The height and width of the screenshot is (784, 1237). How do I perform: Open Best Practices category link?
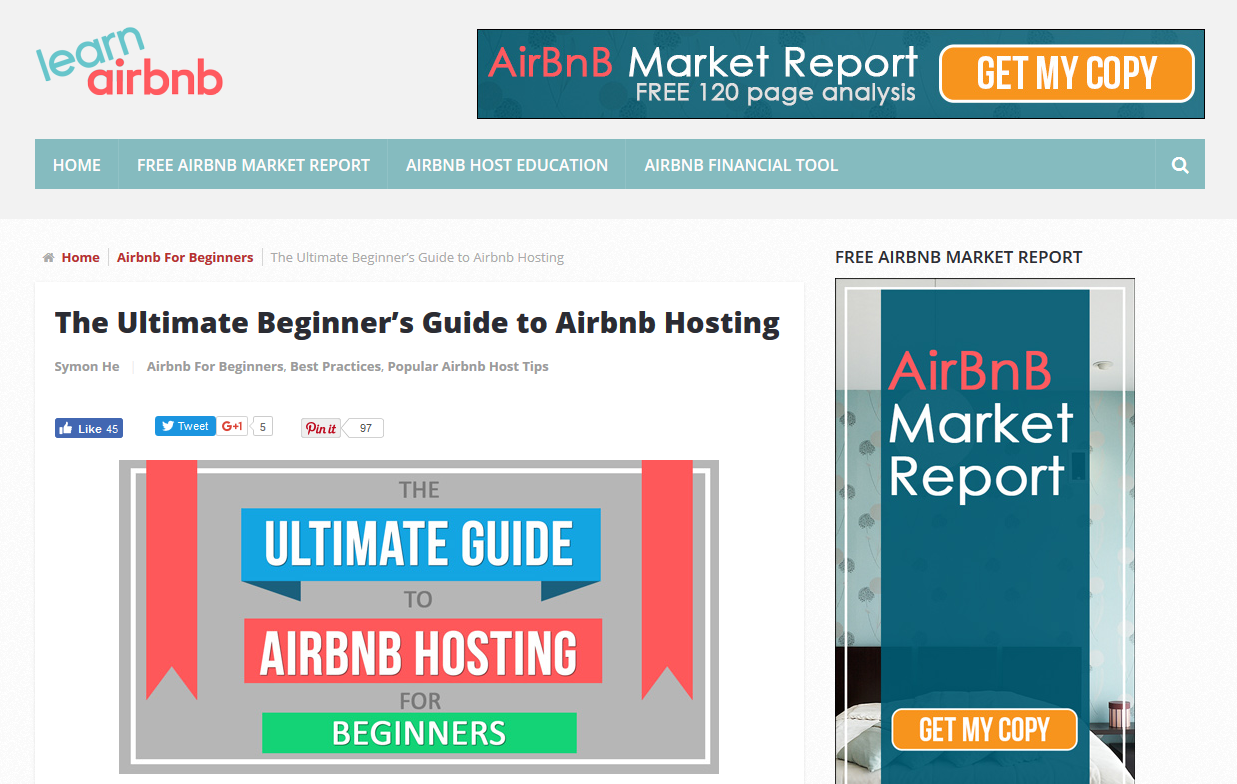(335, 367)
